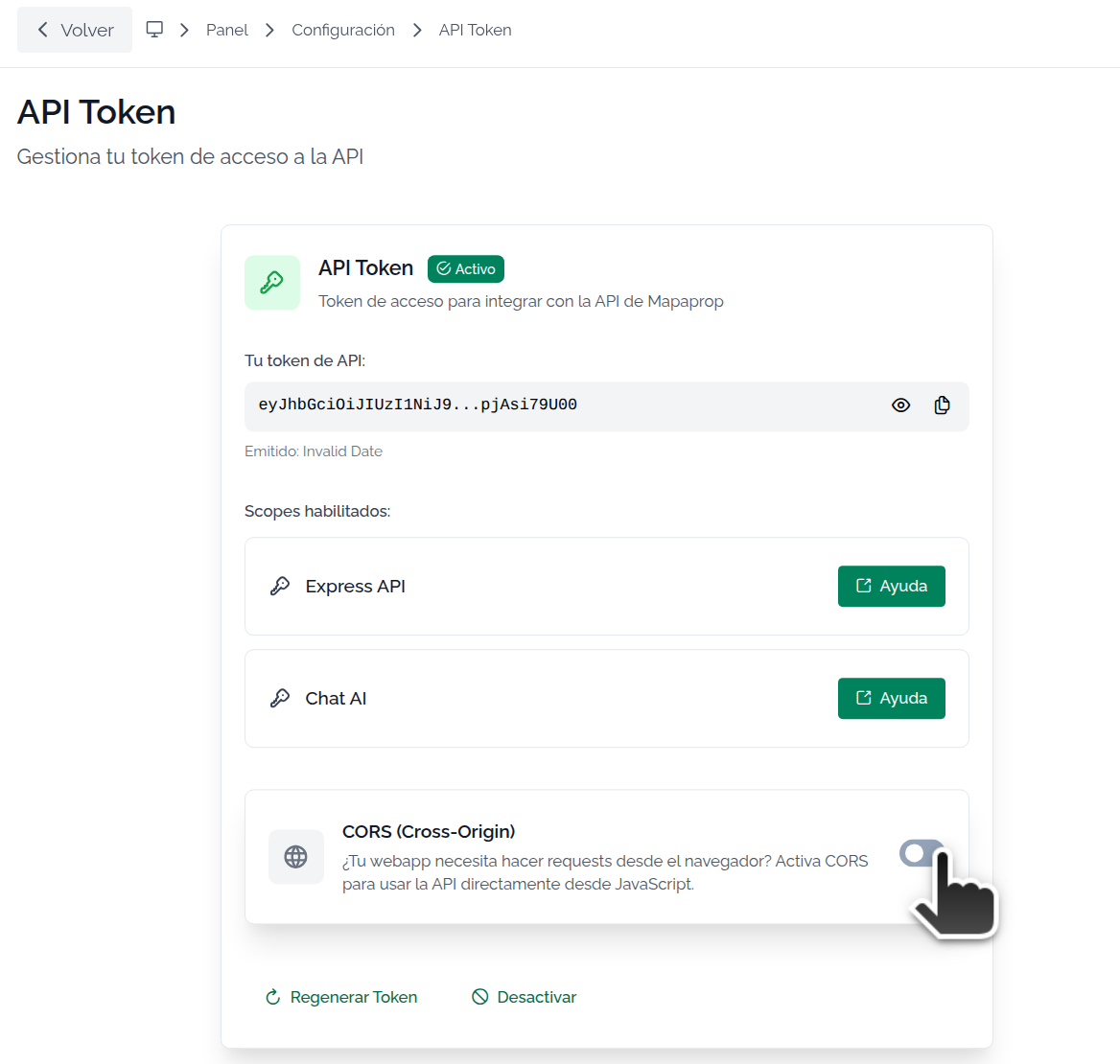
Task: Click the monitor home icon in breadcrumb
Action: tap(154, 30)
